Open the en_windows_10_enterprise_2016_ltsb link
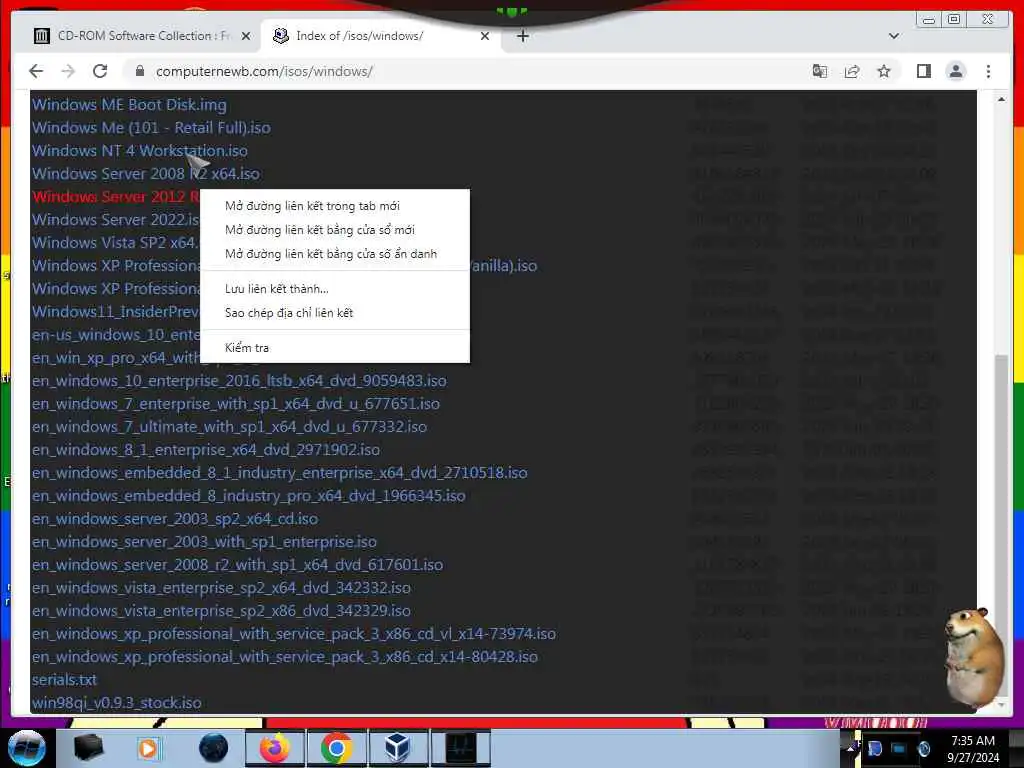 coord(239,381)
